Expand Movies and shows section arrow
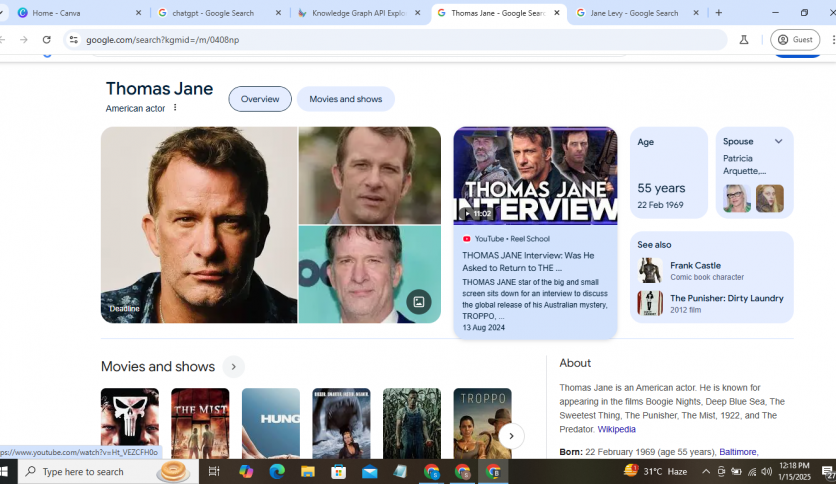 (233, 367)
